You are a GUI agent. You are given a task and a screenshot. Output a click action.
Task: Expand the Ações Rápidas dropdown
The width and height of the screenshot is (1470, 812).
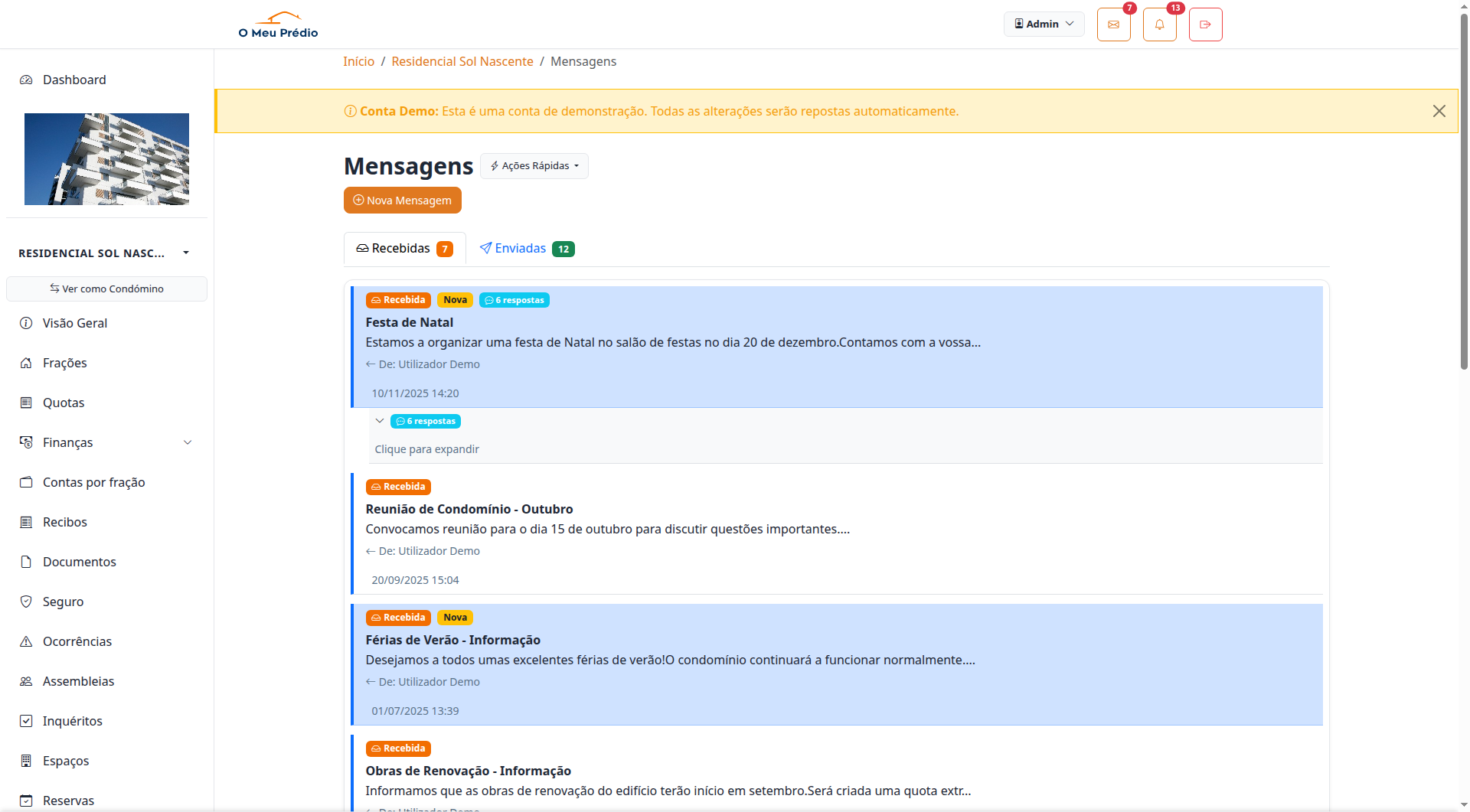[x=534, y=166]
